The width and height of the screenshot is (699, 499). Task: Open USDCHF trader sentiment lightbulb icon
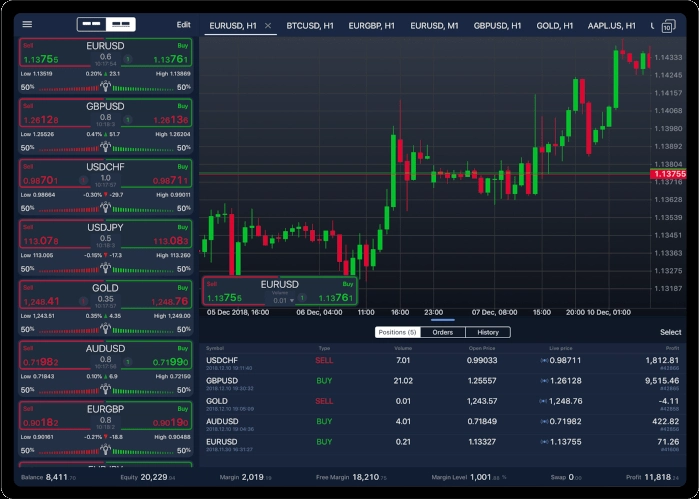[106, 208]
